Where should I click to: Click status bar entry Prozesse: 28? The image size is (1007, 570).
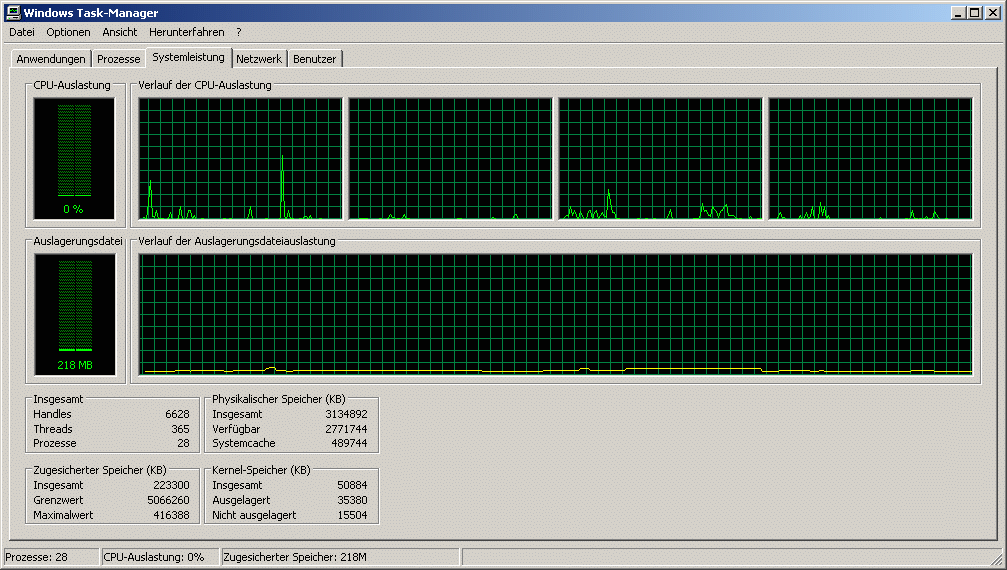click(51, 557)
